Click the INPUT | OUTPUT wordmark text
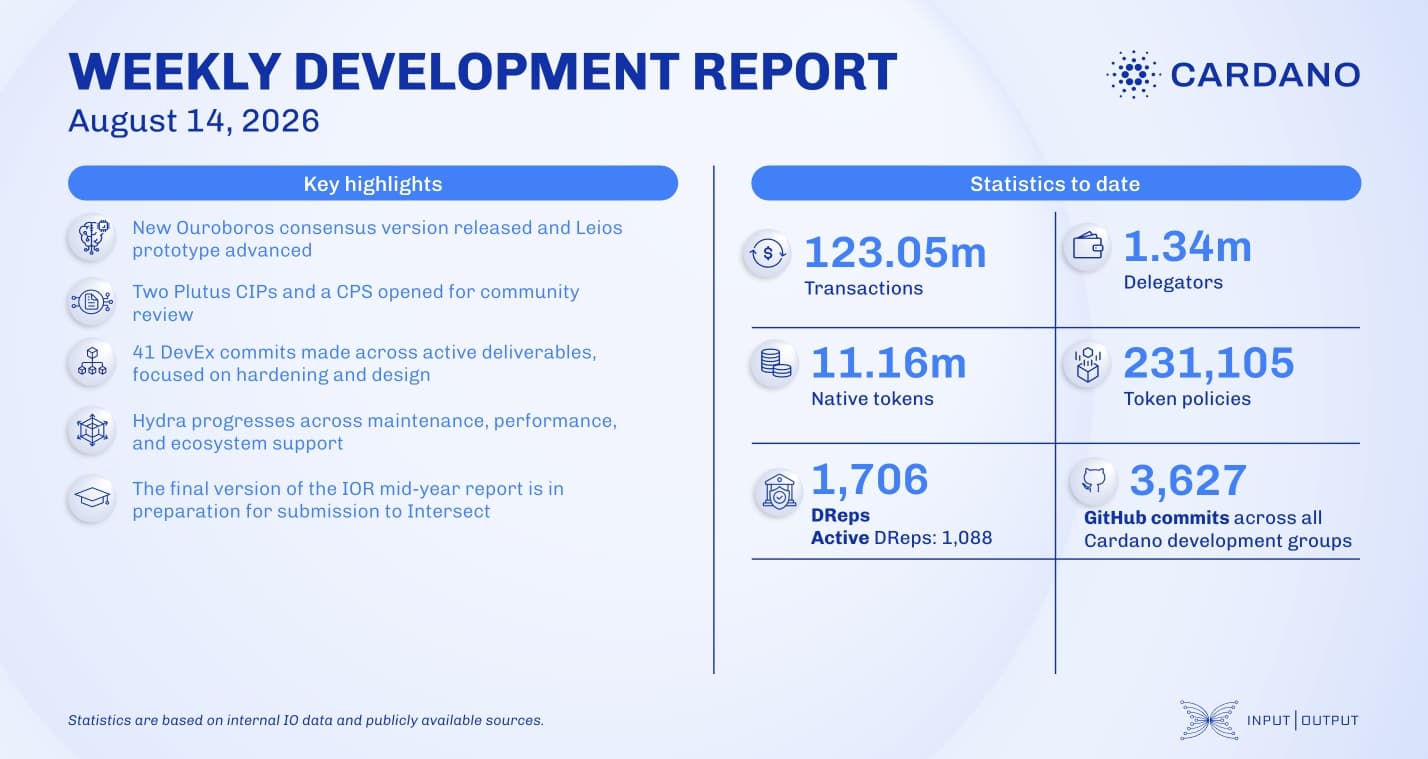1428x759 pixels. [1303, 720]
